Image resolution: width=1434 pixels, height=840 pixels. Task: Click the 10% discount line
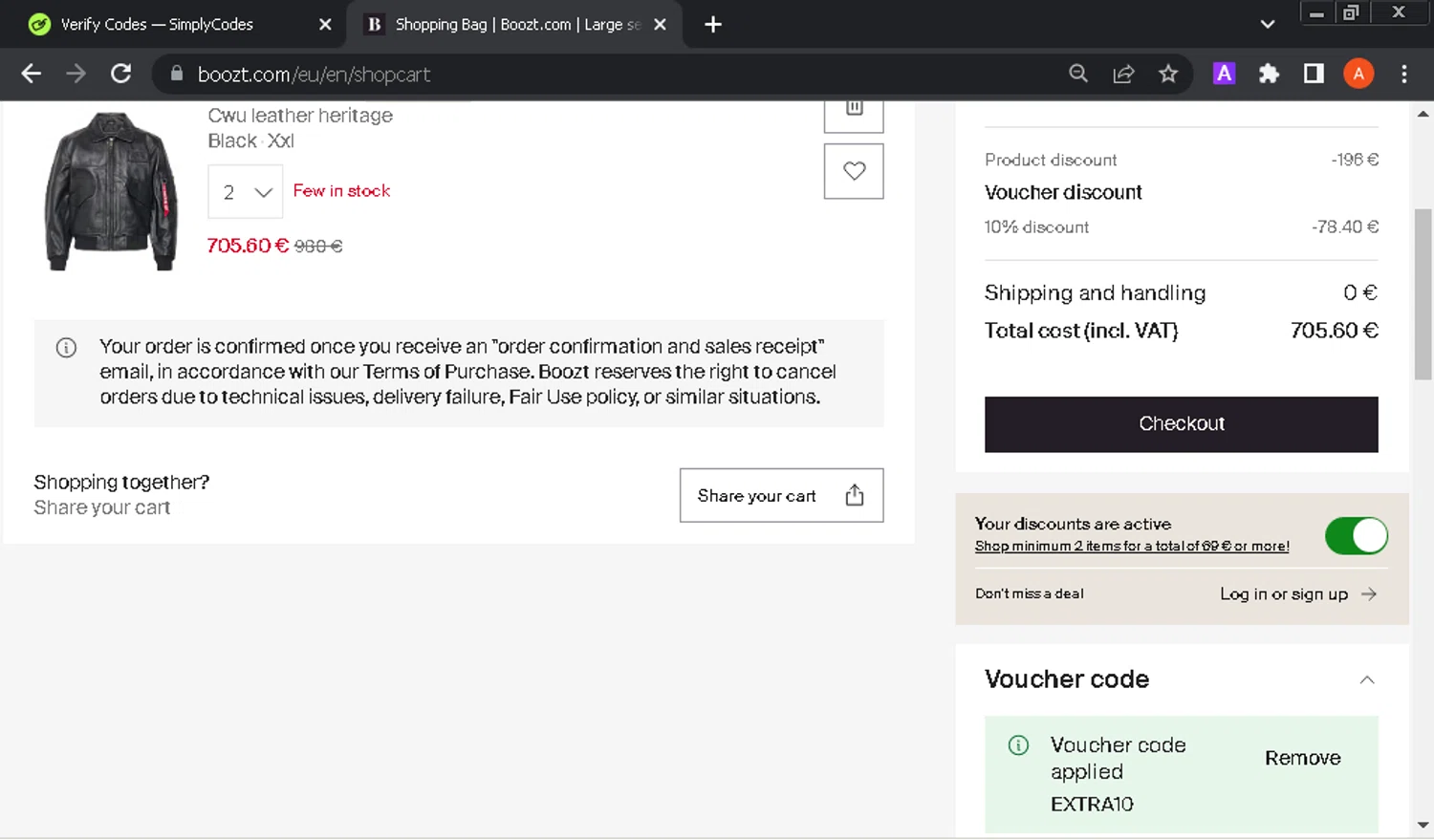point(1036,227)
